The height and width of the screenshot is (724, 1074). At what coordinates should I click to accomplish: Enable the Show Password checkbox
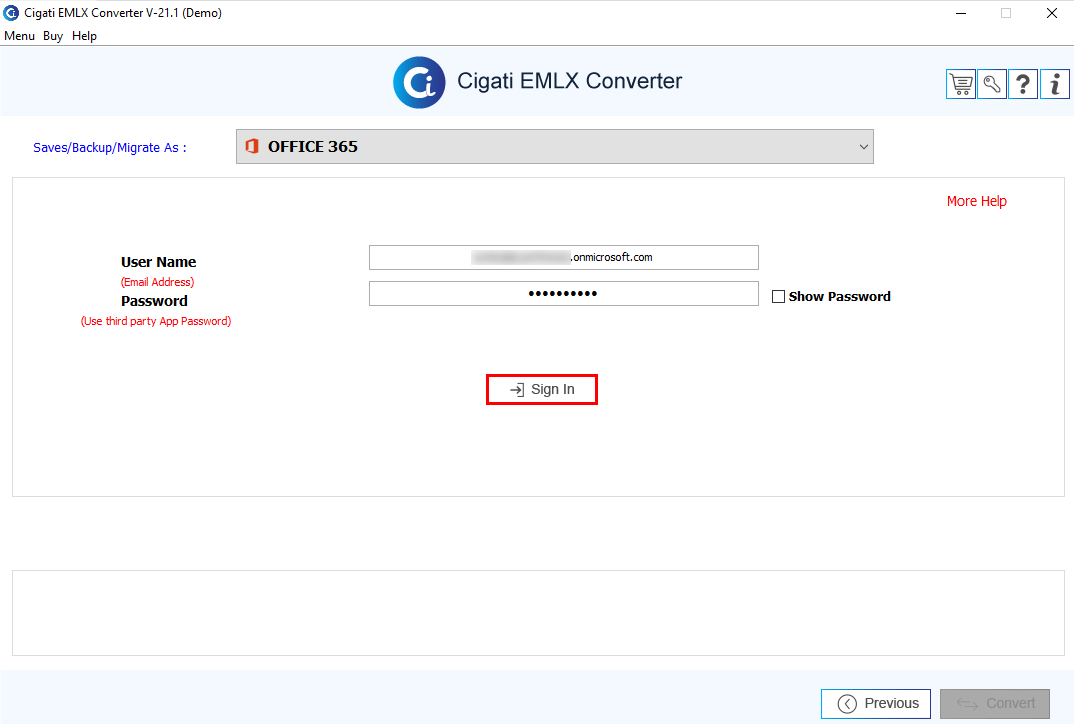[x=778, y=297]
